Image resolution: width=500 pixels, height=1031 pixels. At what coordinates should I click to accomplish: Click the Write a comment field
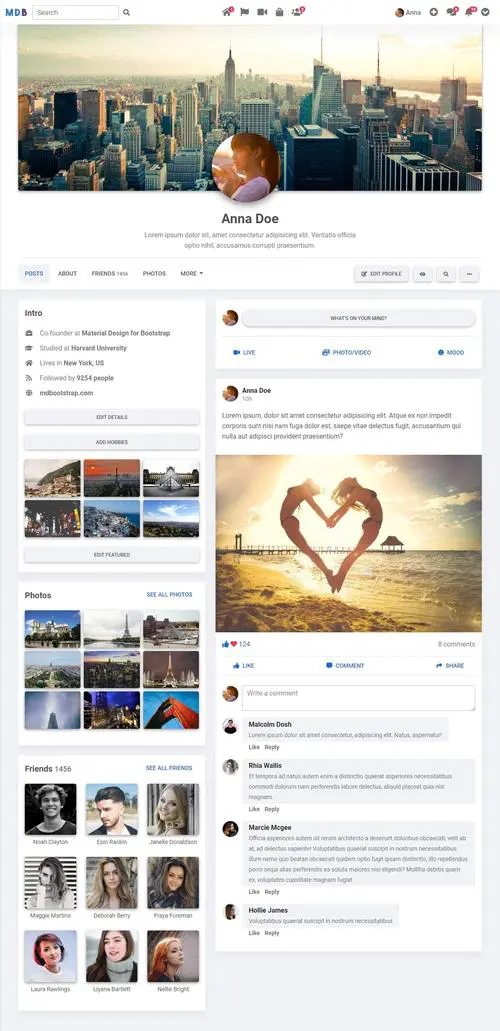[x=358, y=698]
